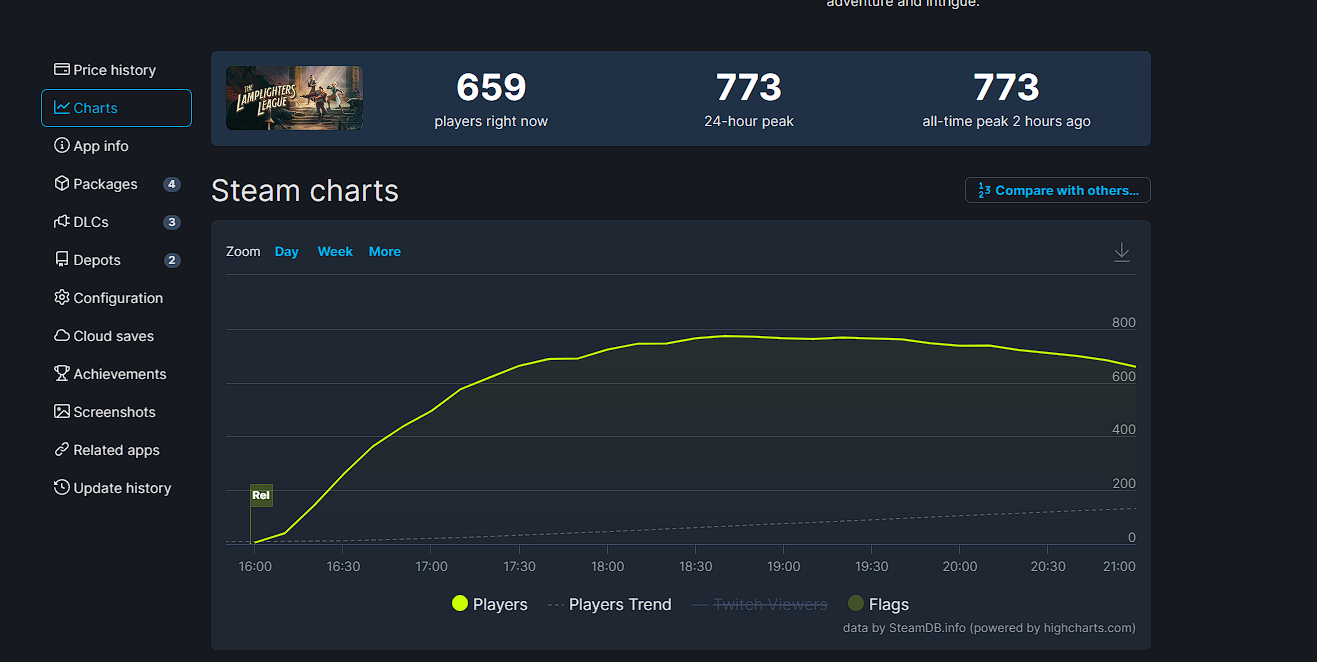Click the Packages cube icon
Screen dimensions: 1317x662
[x=62, y=184]
